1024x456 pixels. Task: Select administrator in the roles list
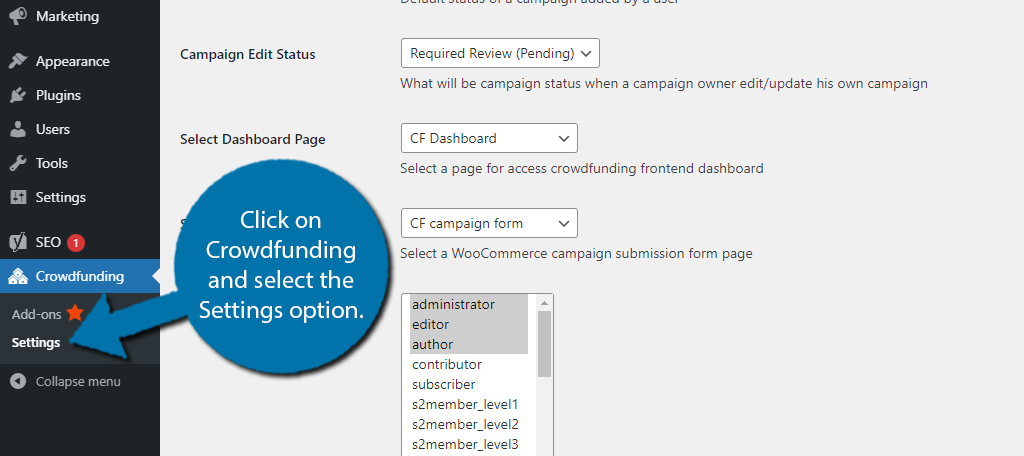[x=469, y=304]
